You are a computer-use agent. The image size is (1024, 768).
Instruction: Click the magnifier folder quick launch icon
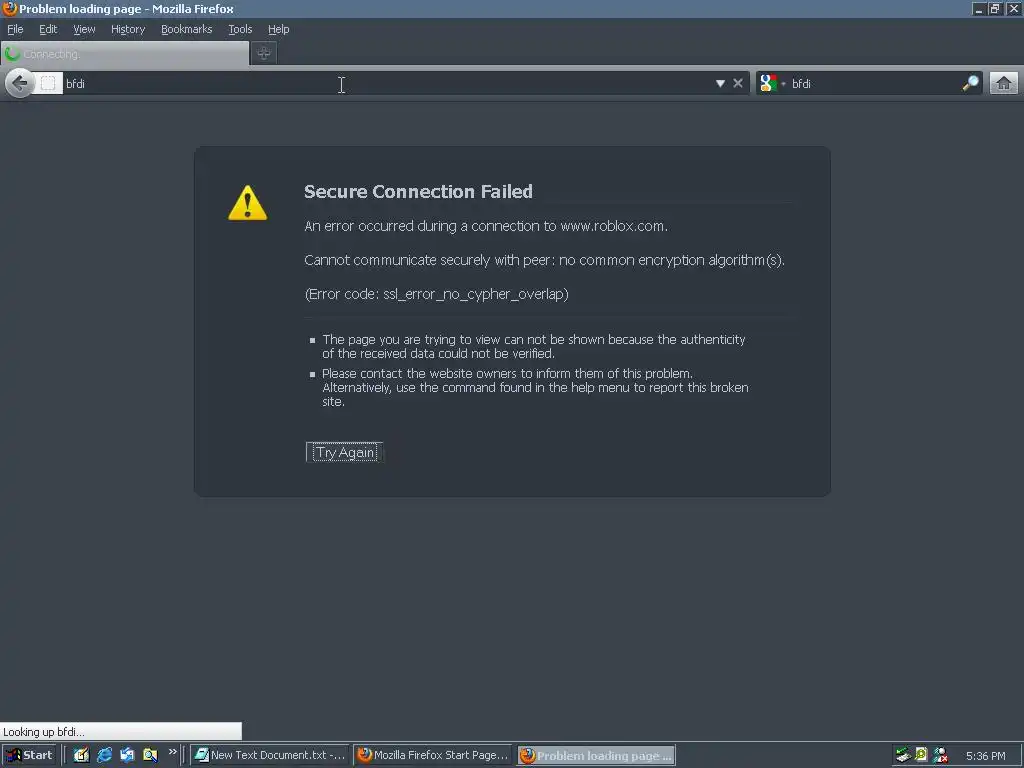(x=150, y=755)
